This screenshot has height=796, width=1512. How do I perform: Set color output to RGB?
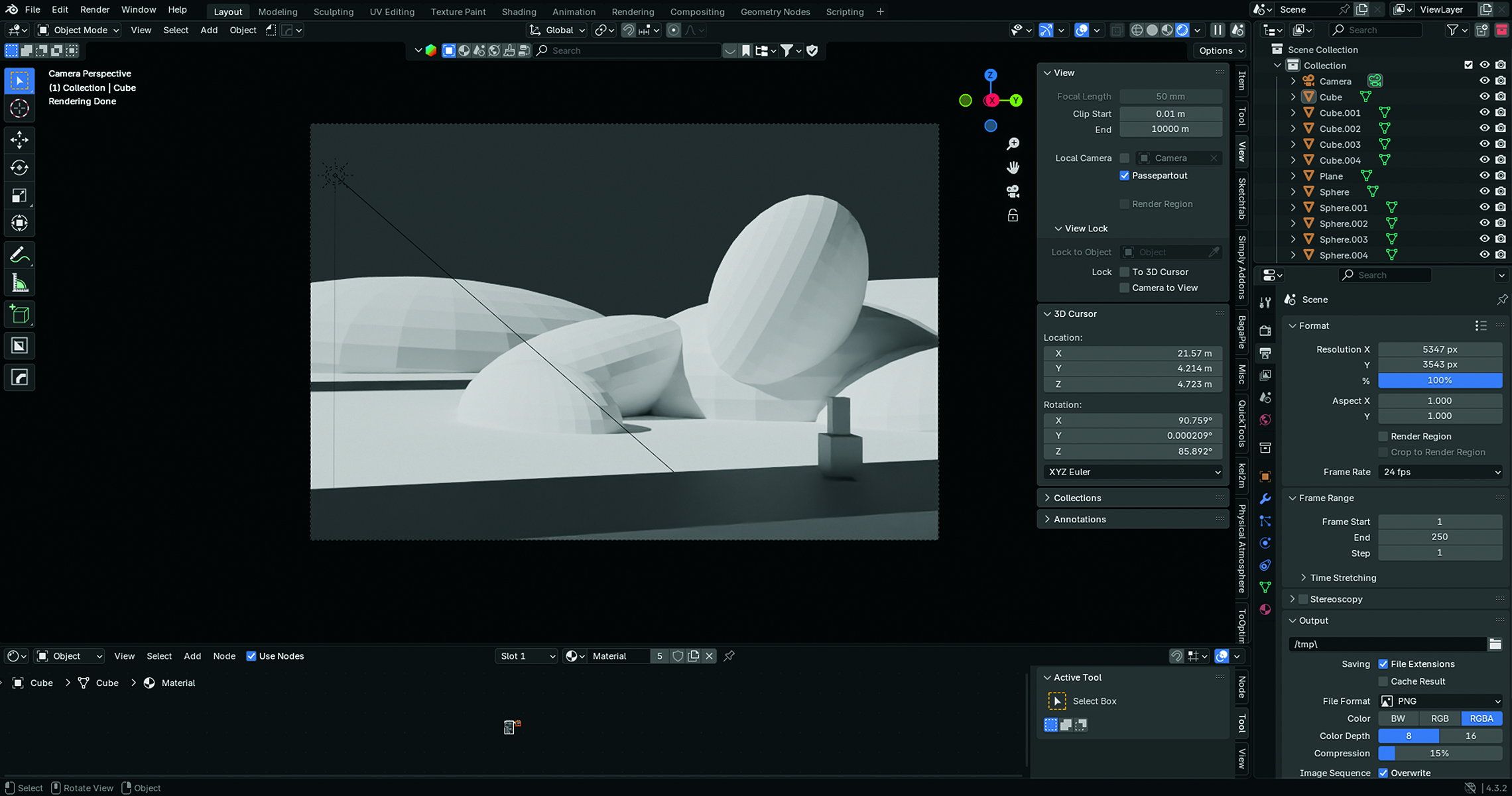[x=1440, y=718]
